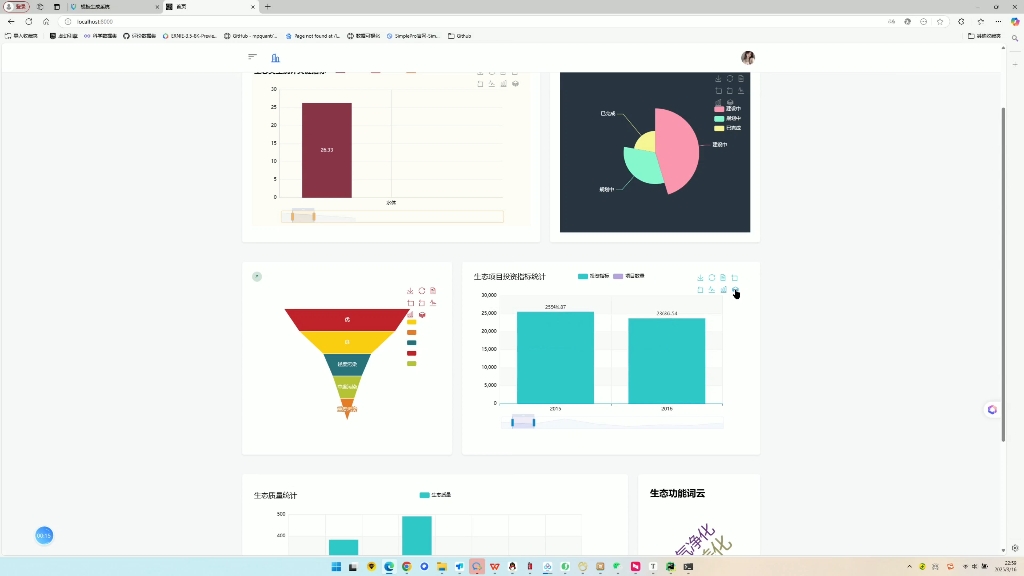The height and width of the screenshot is (576, 1024).
Task: Switch funnel chart to line type
Action: tap(433, 302)
